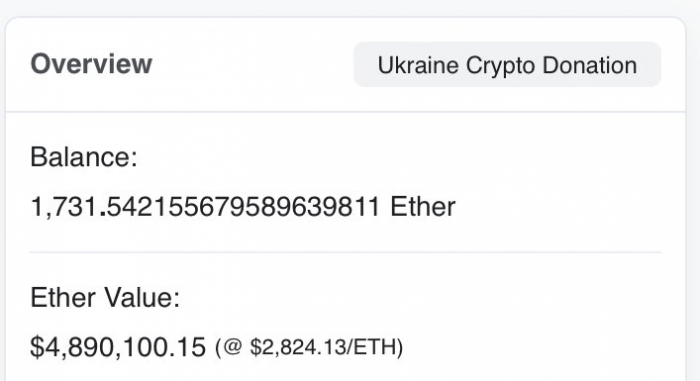Select the Overview heading

(x=92, y=64)
